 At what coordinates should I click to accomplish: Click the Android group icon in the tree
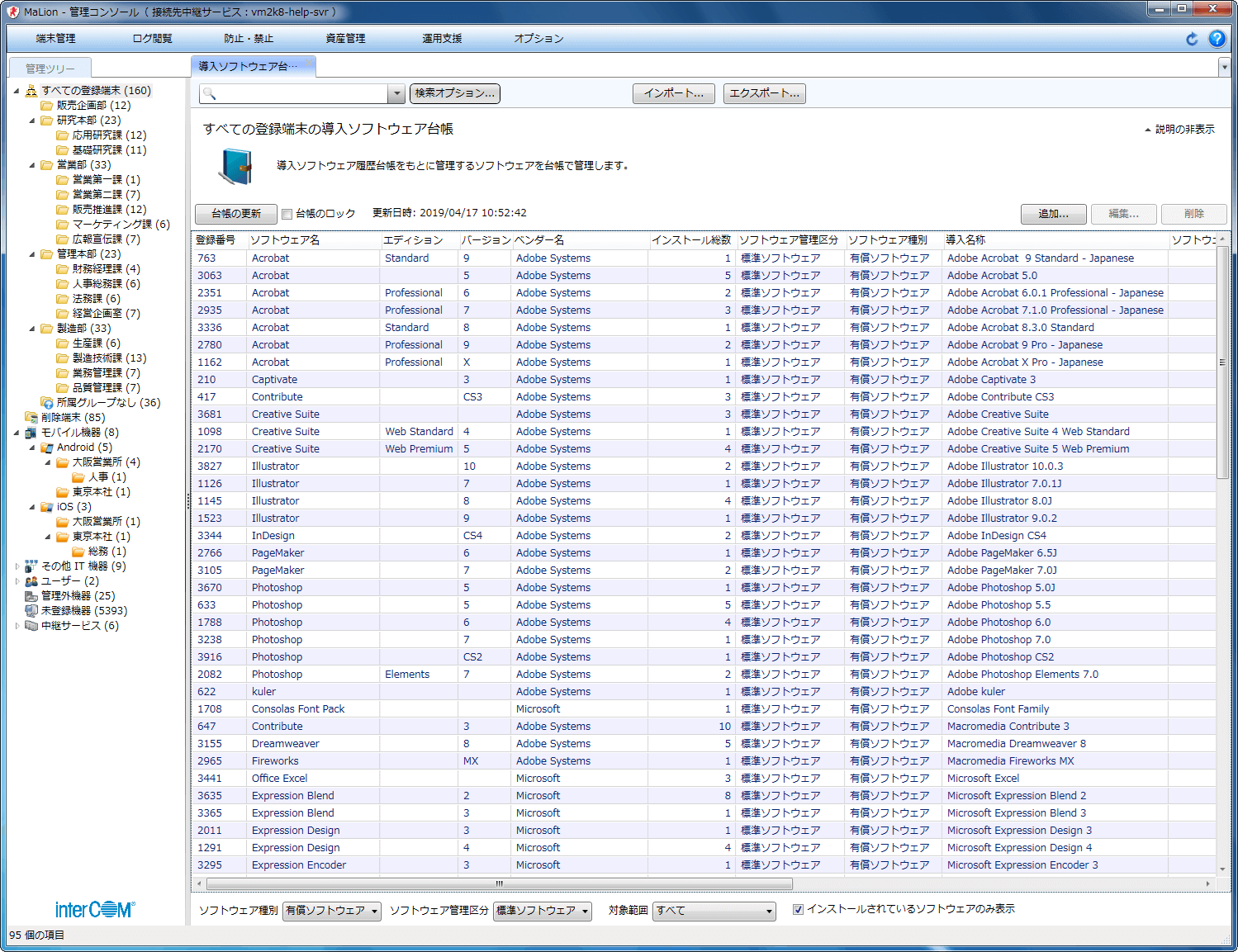(x=47, y=448)
